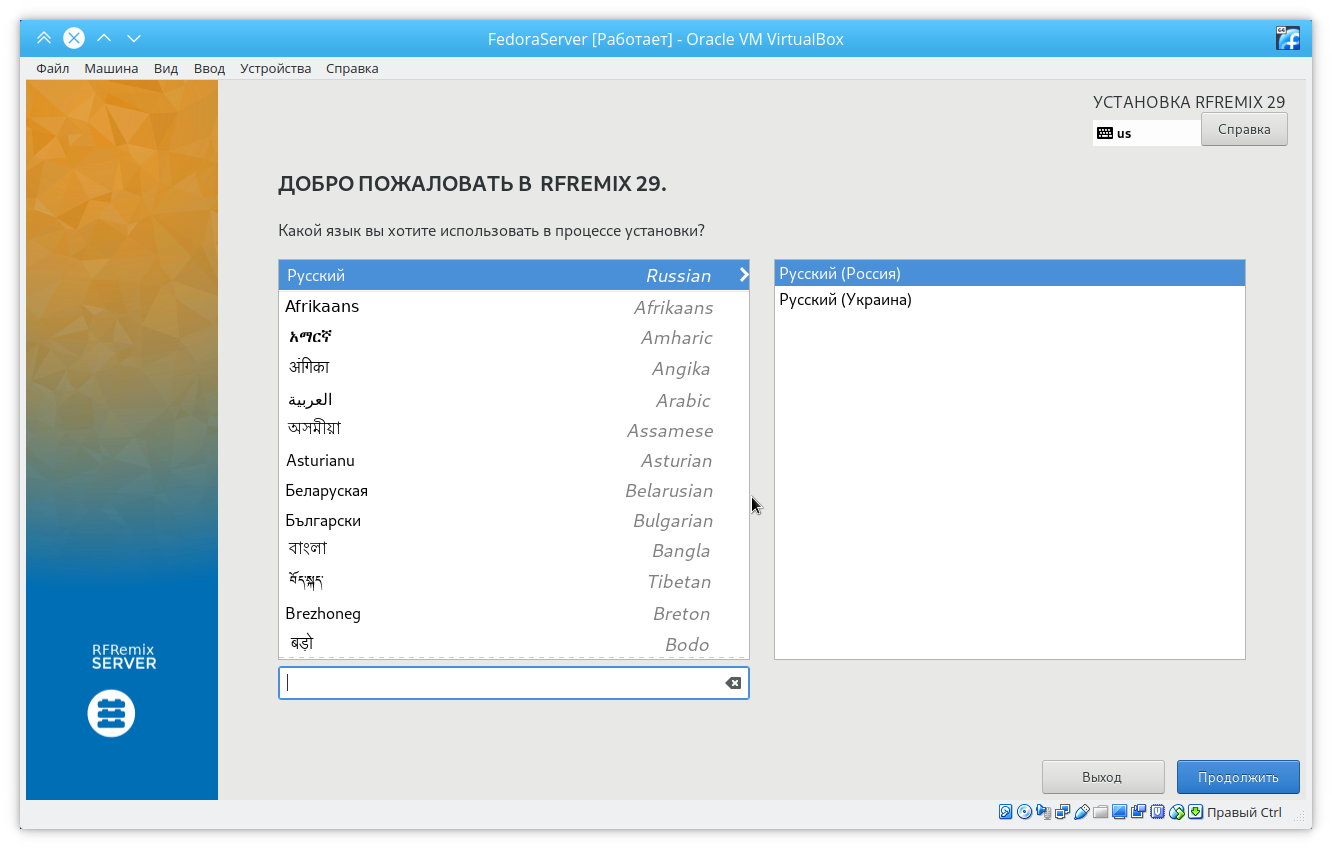This screenshot has width=1332, height=849.
Task: Choose Русский (Украина) locale
Action: pos(845,300)
